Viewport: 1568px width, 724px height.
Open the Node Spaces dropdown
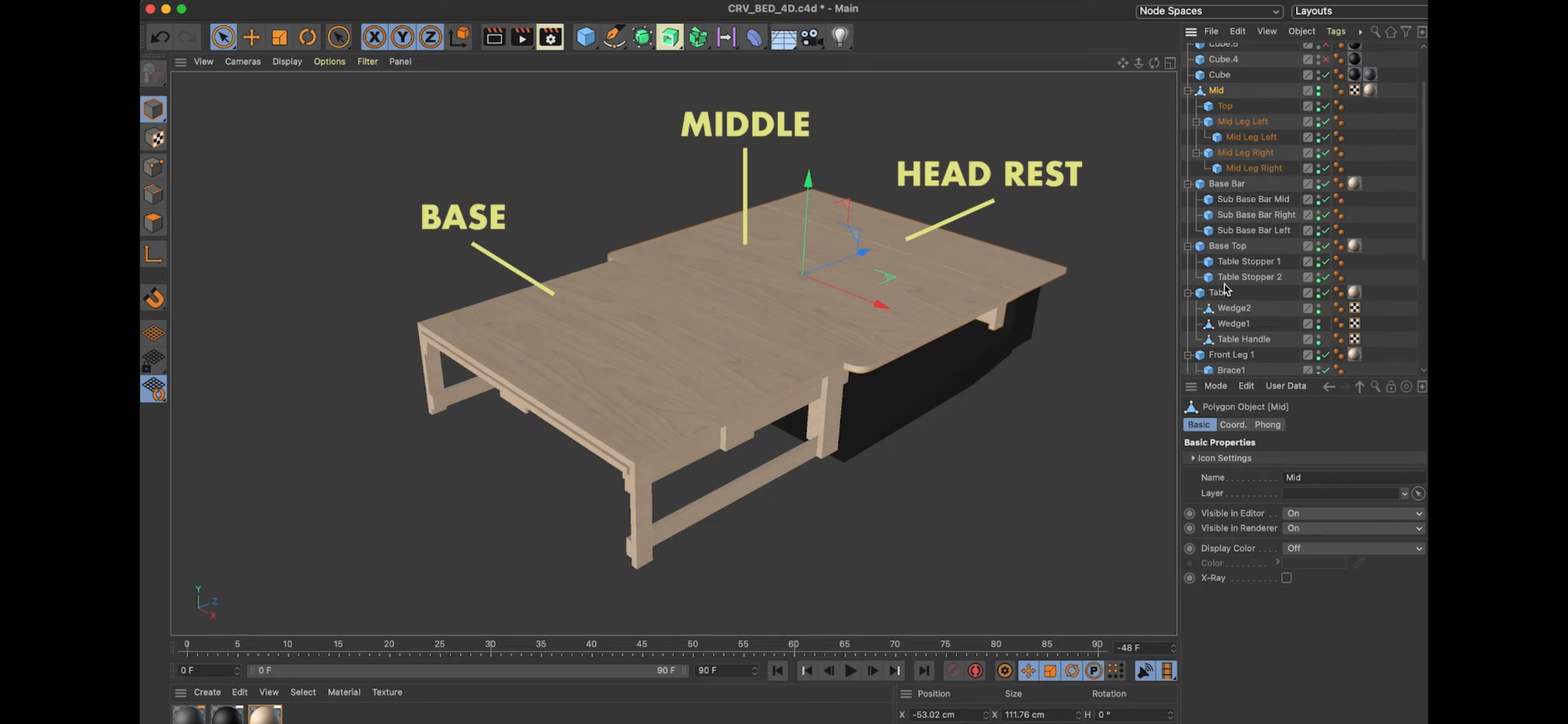click(x=1209, y=11)
